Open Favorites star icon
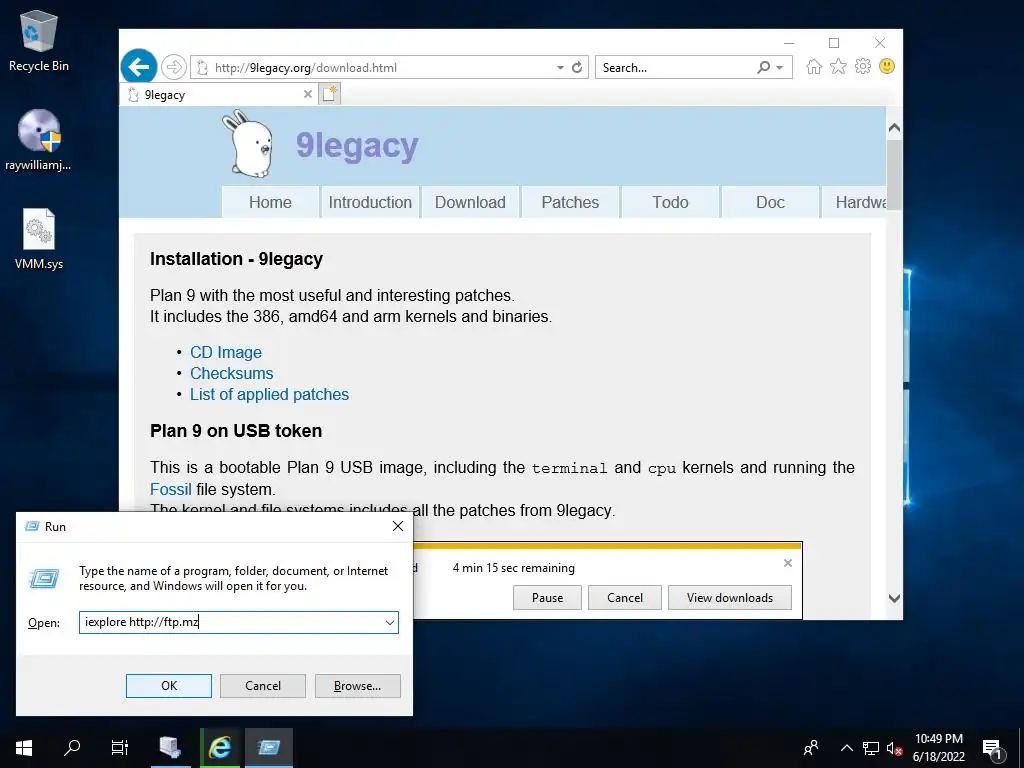 839,67
